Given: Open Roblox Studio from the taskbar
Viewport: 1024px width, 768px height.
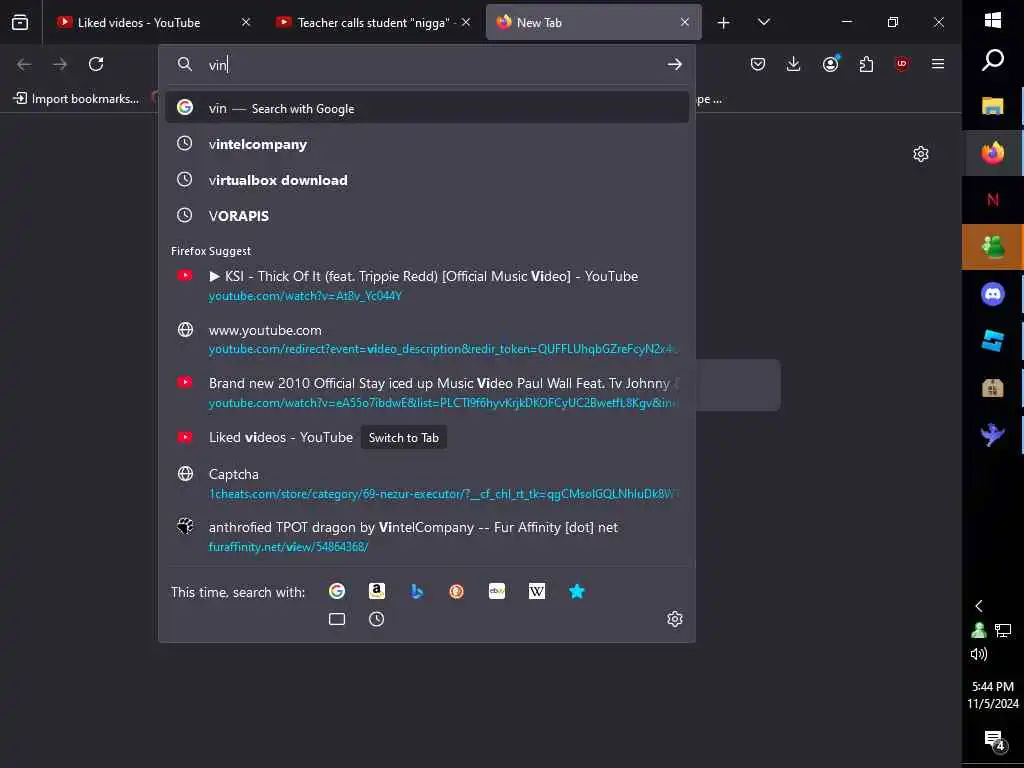Looking at the screenshot, I should [993, 341].
